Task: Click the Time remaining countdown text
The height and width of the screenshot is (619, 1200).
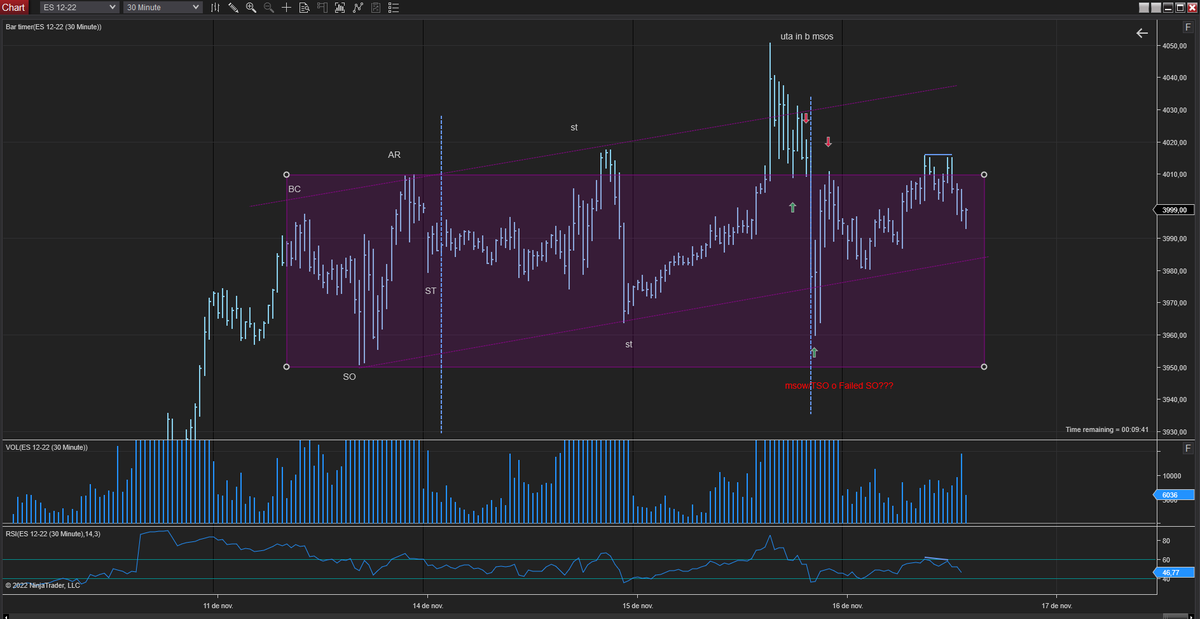Action: click(x=1107, y=429)
